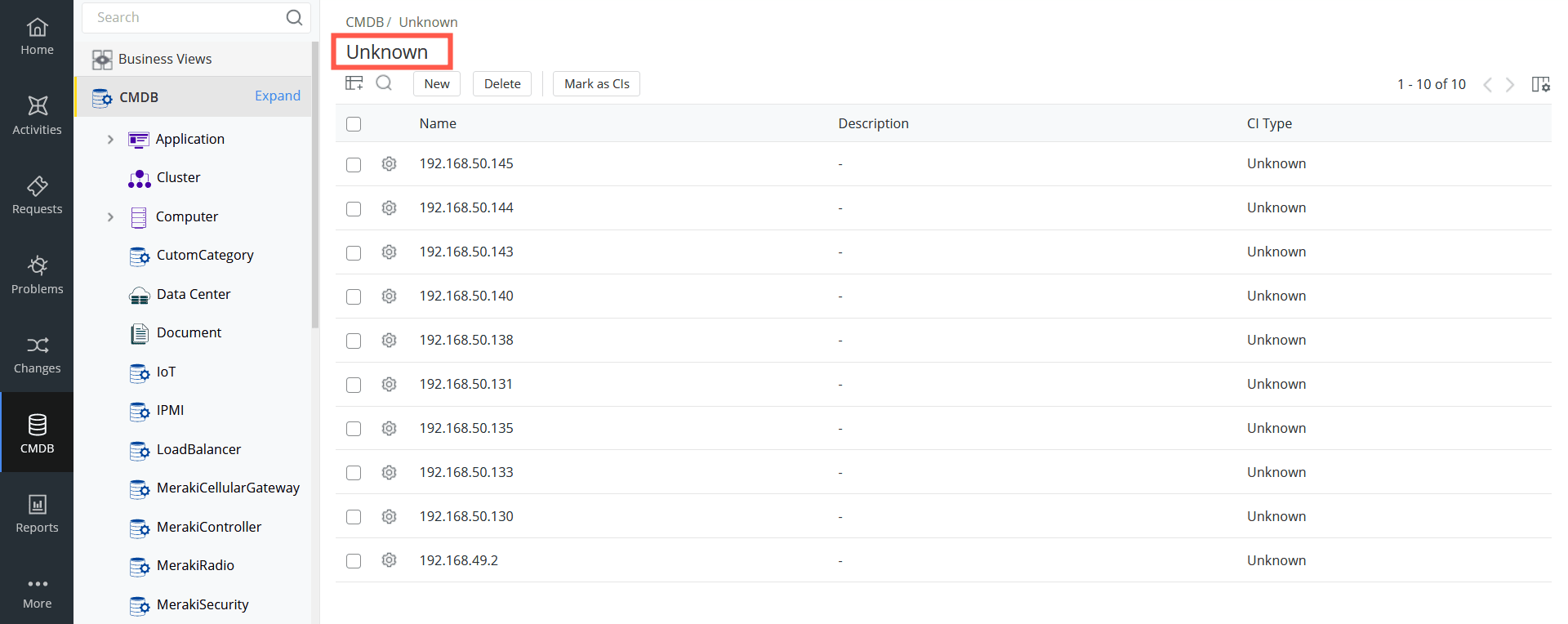Select Data Center CI type
1568x624 pixels.
pos(193,294)
